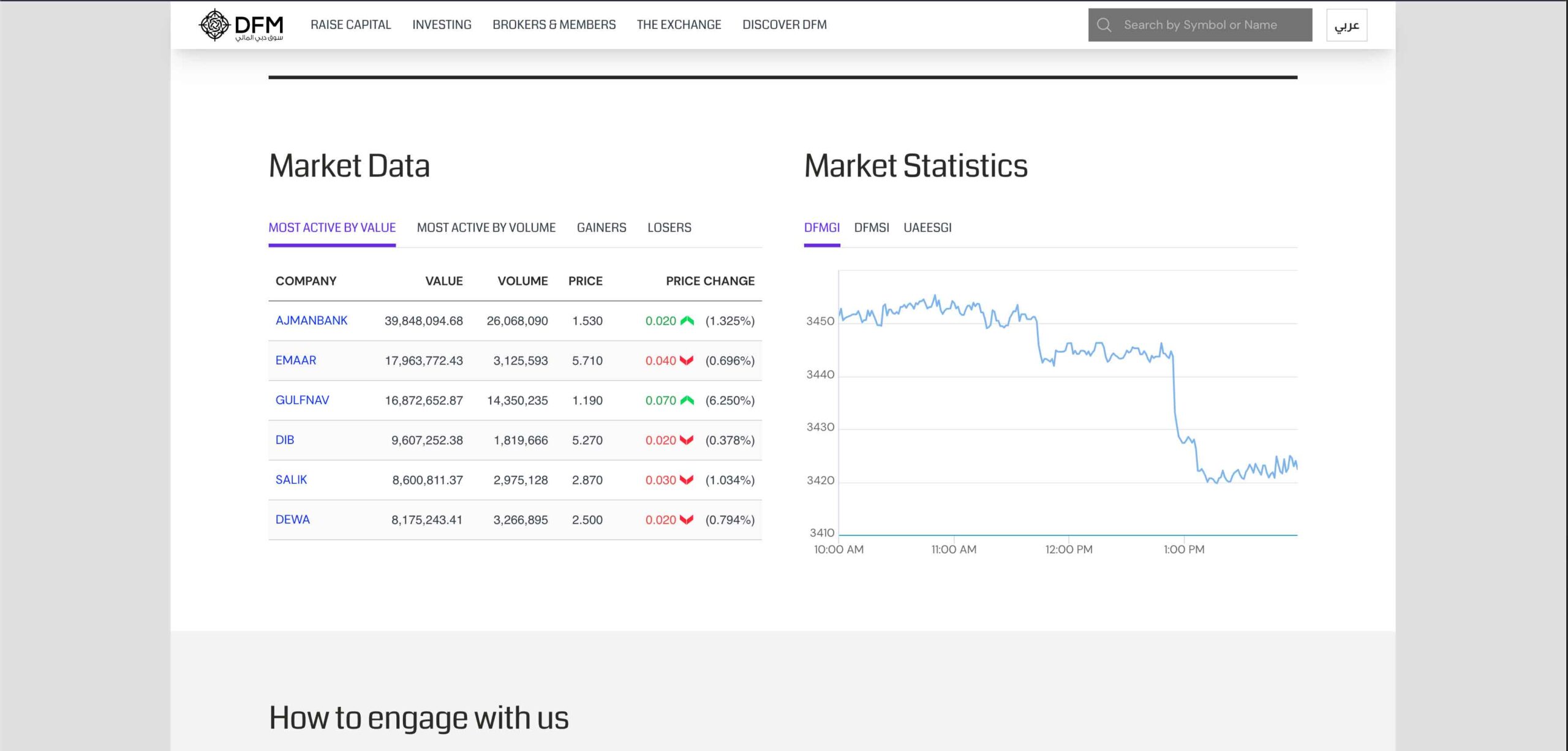The width and height of the screenshot is (1568, 751).
Task: Click the VOLUME column header
Action: (x=522, y=281)
